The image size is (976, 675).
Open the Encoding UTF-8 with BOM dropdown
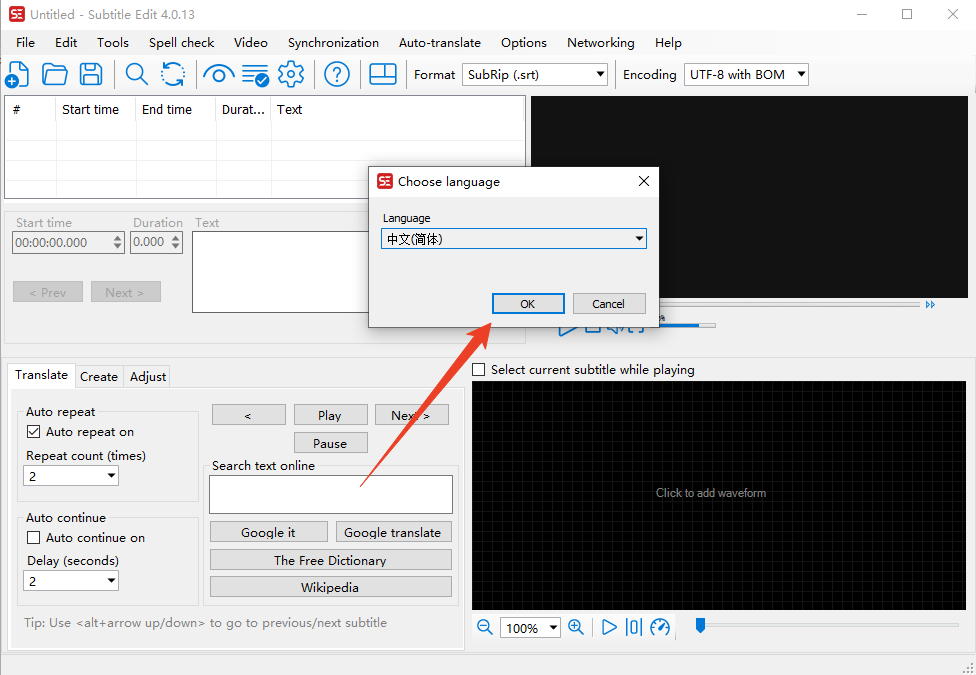click(x=746, y=75)
